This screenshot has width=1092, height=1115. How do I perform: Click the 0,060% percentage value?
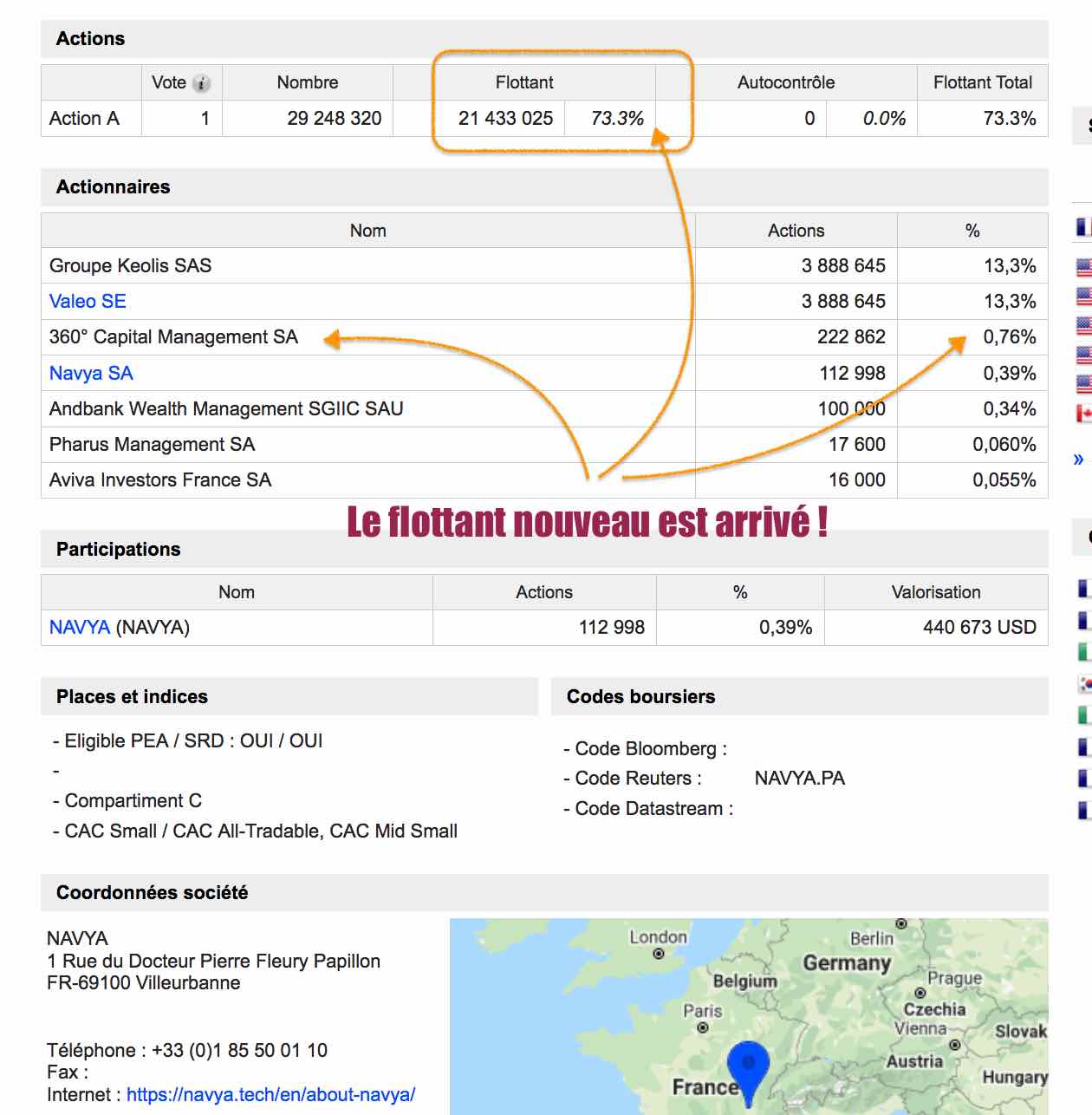pyautogui.click(x=1004, y=445)
